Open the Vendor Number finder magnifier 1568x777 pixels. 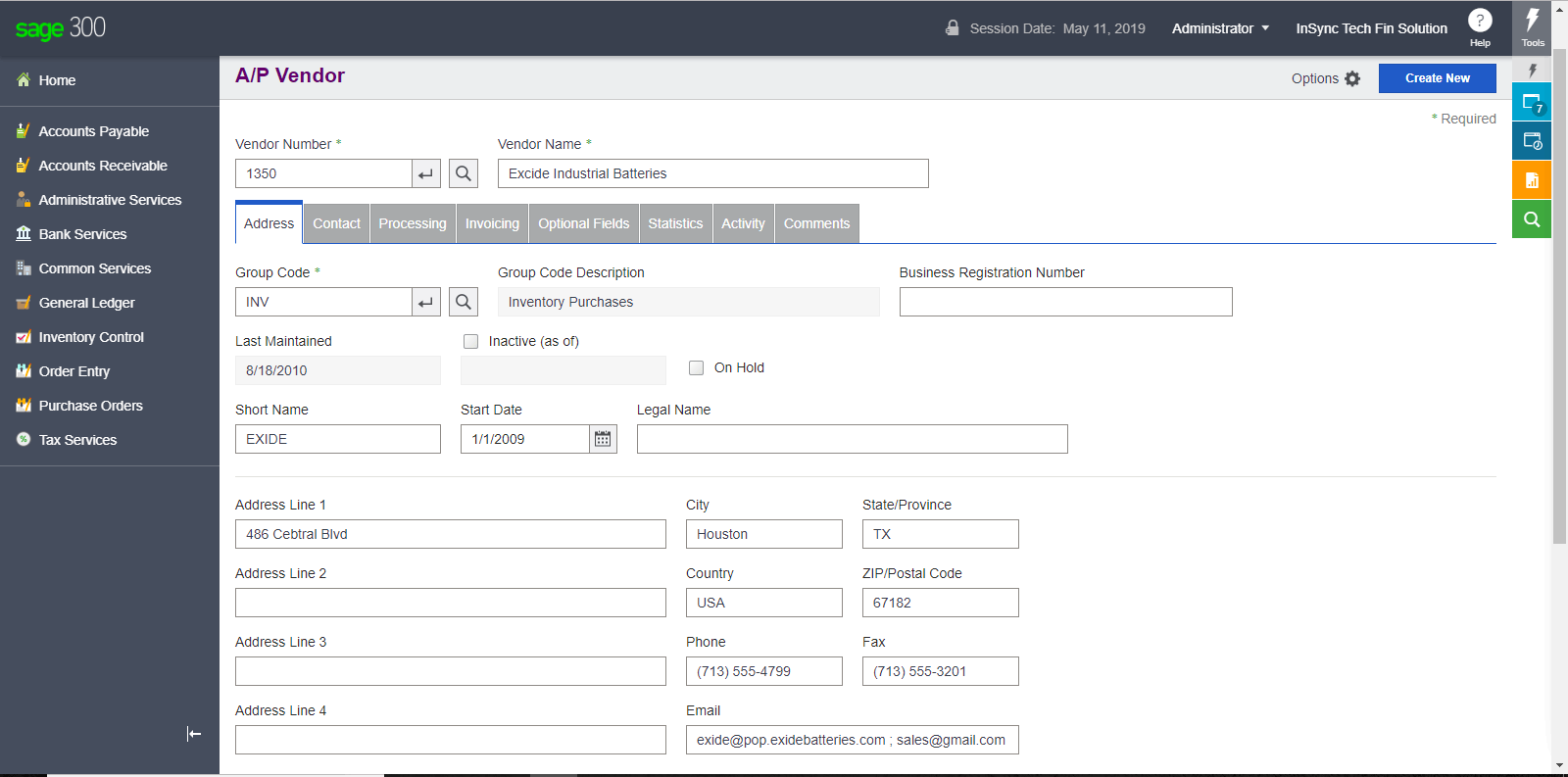coord(464,173)
